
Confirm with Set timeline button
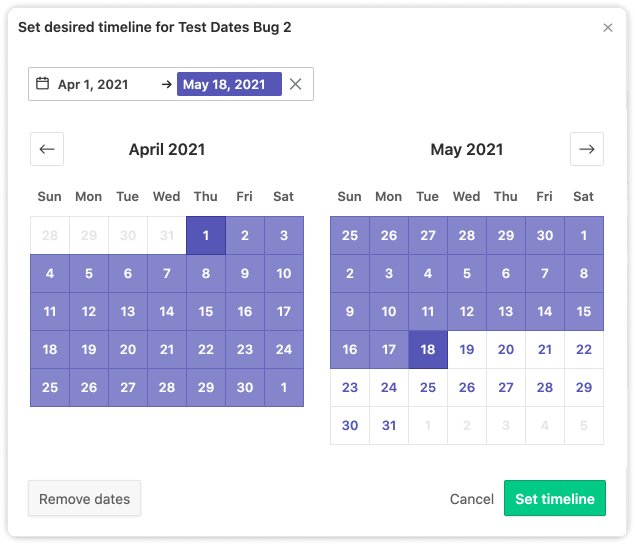(555, 498)
